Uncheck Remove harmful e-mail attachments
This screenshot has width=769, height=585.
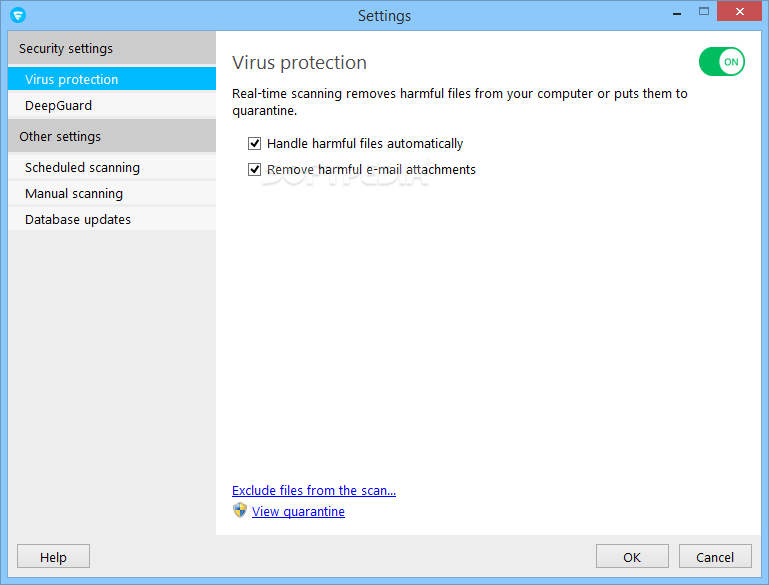pos(254,170)
